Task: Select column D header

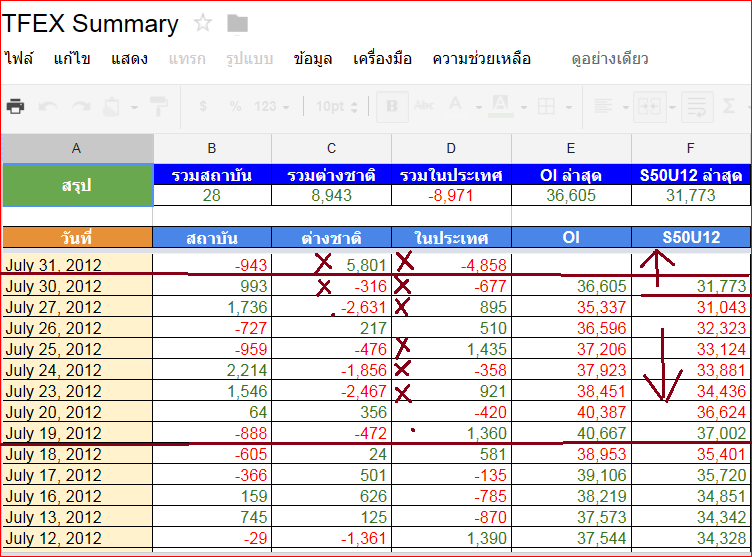Action: 451,148
